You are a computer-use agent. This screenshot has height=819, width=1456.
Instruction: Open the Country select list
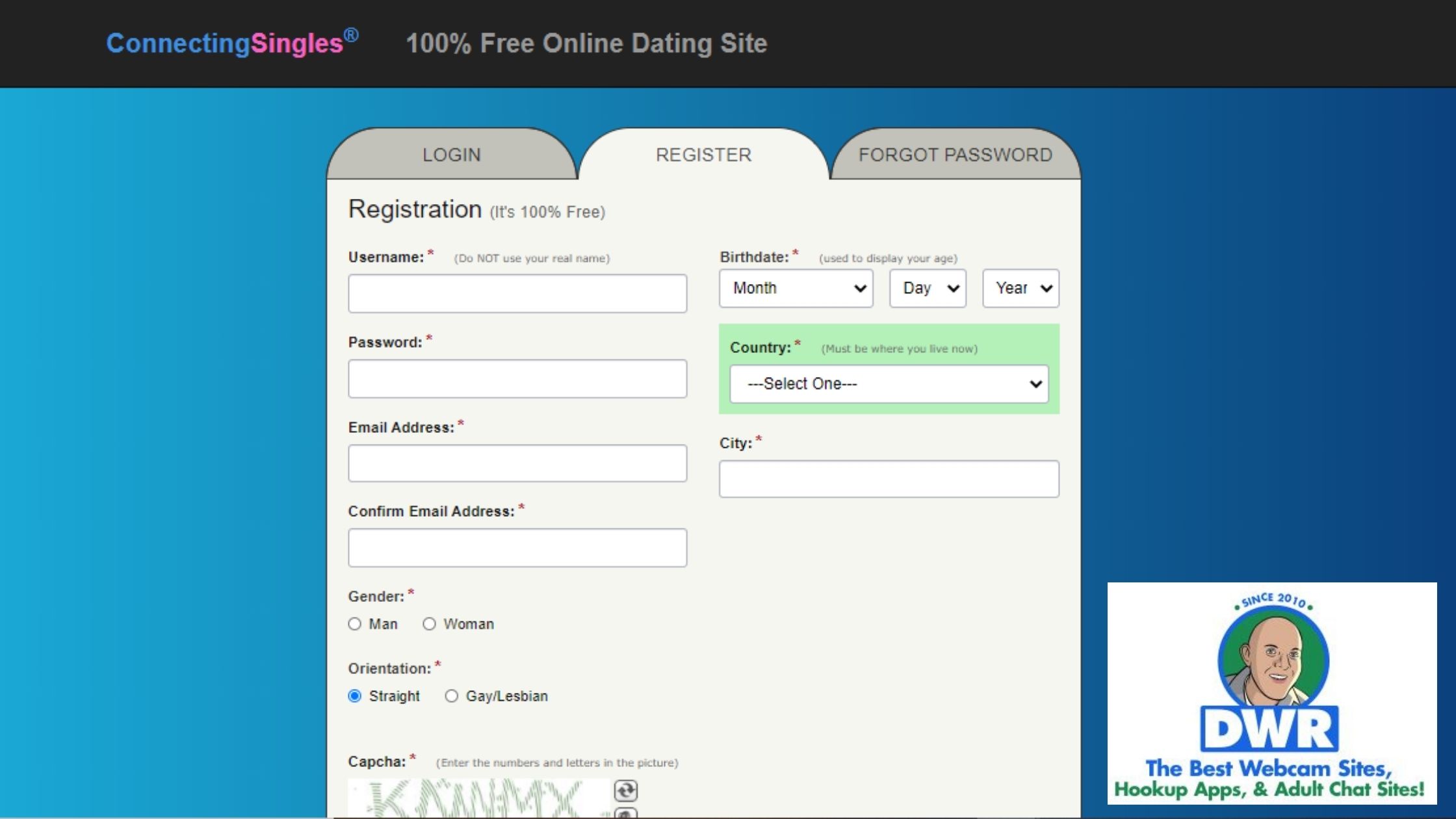pos(889,383)
